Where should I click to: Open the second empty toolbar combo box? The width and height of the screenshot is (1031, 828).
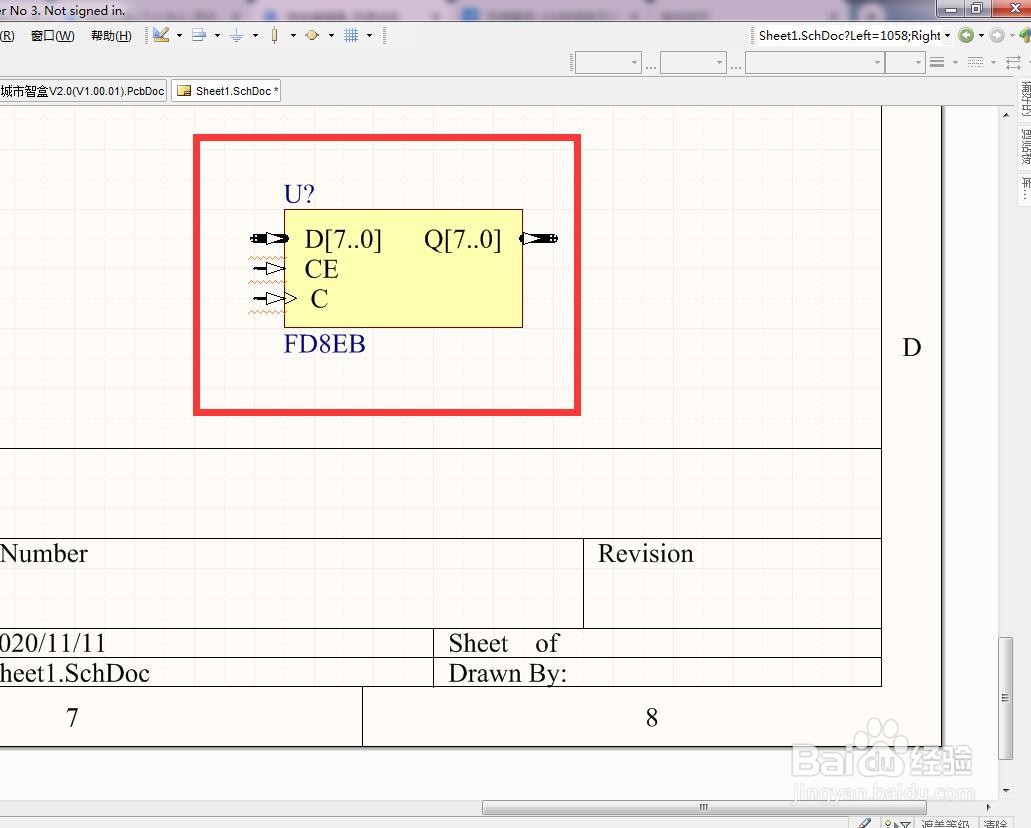pos(693,62)
